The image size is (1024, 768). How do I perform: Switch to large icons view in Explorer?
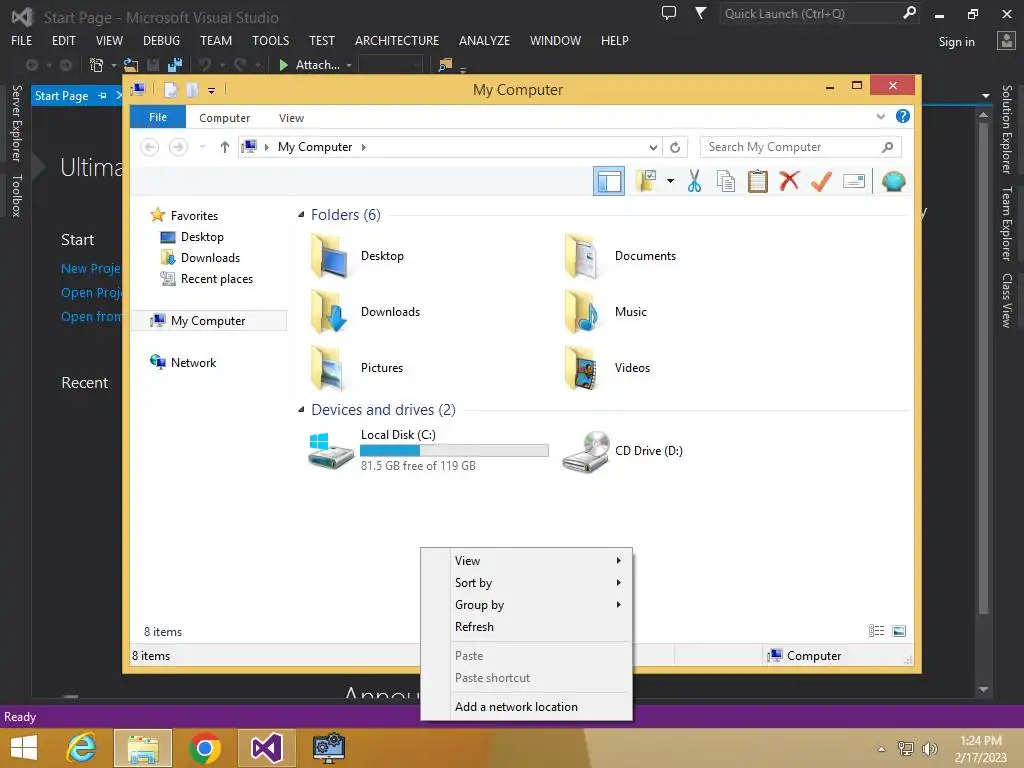click(899, 631)
